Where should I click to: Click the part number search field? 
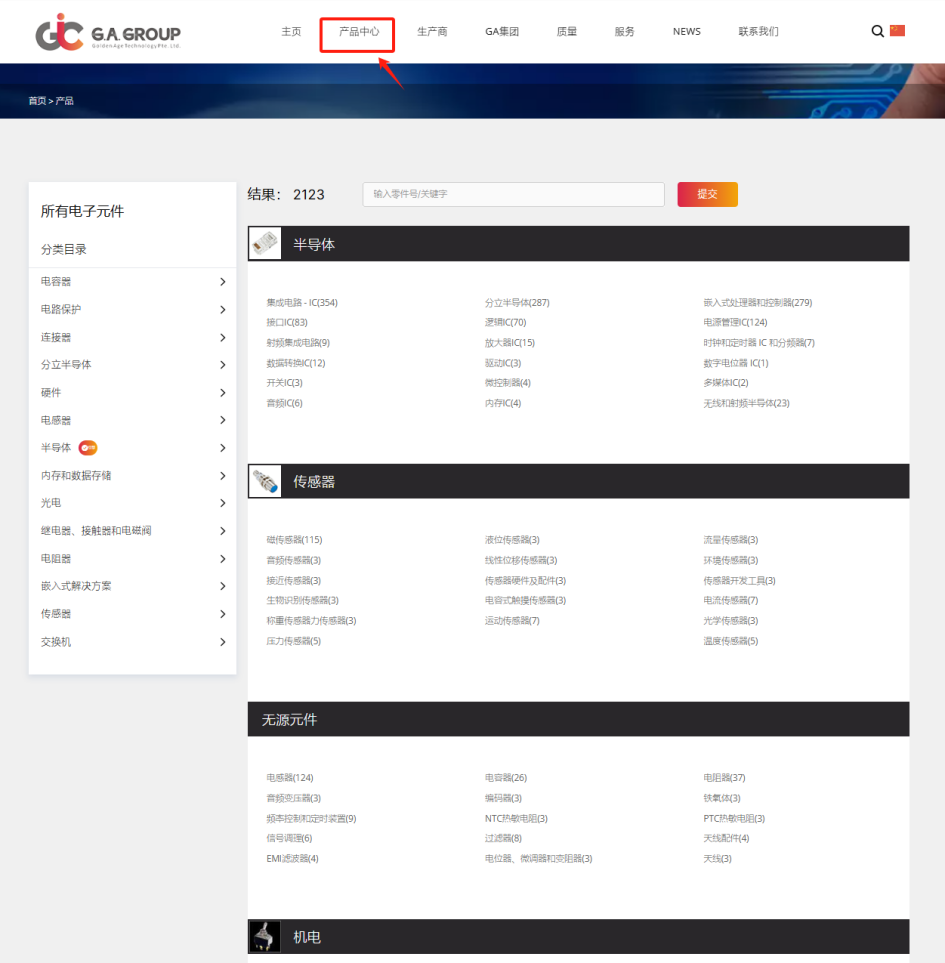point(513,194)
